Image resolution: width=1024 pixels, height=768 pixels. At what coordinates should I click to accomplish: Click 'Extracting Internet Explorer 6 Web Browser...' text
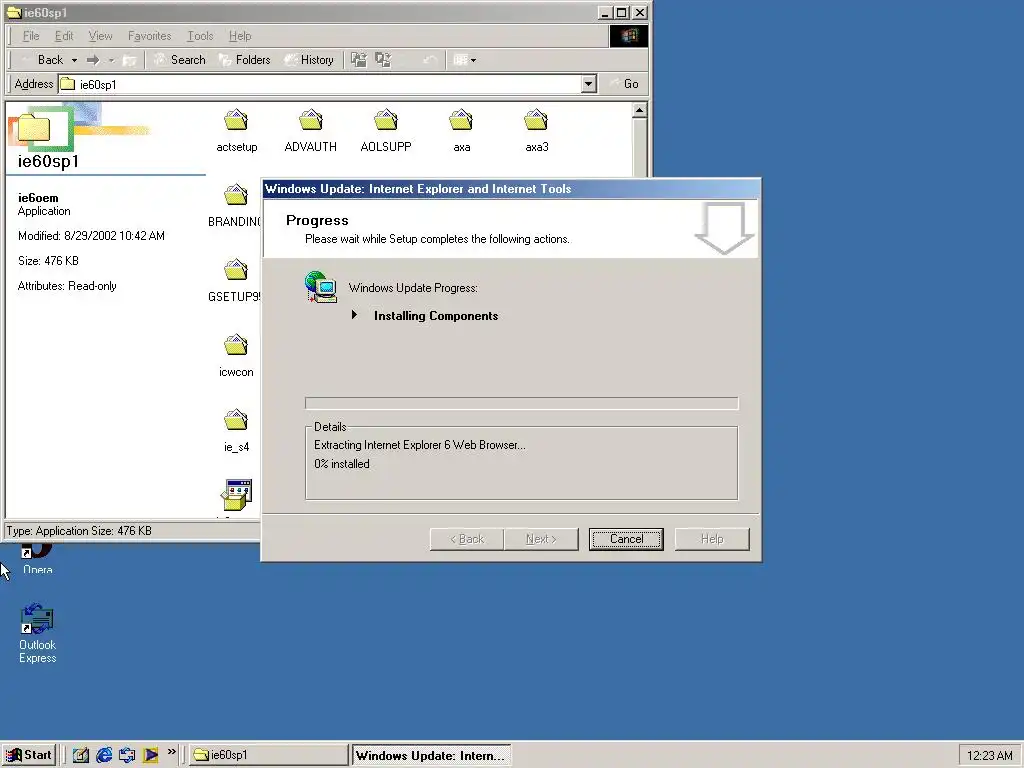[x=419, y=445]
